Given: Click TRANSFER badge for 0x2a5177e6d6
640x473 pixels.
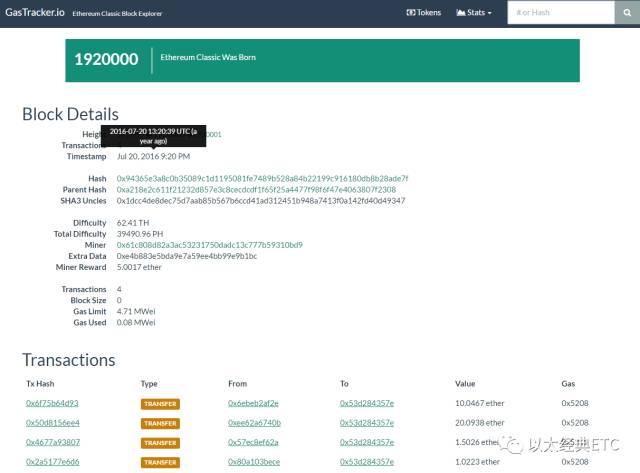Looking at the screenshot, I should click(160, 462).
